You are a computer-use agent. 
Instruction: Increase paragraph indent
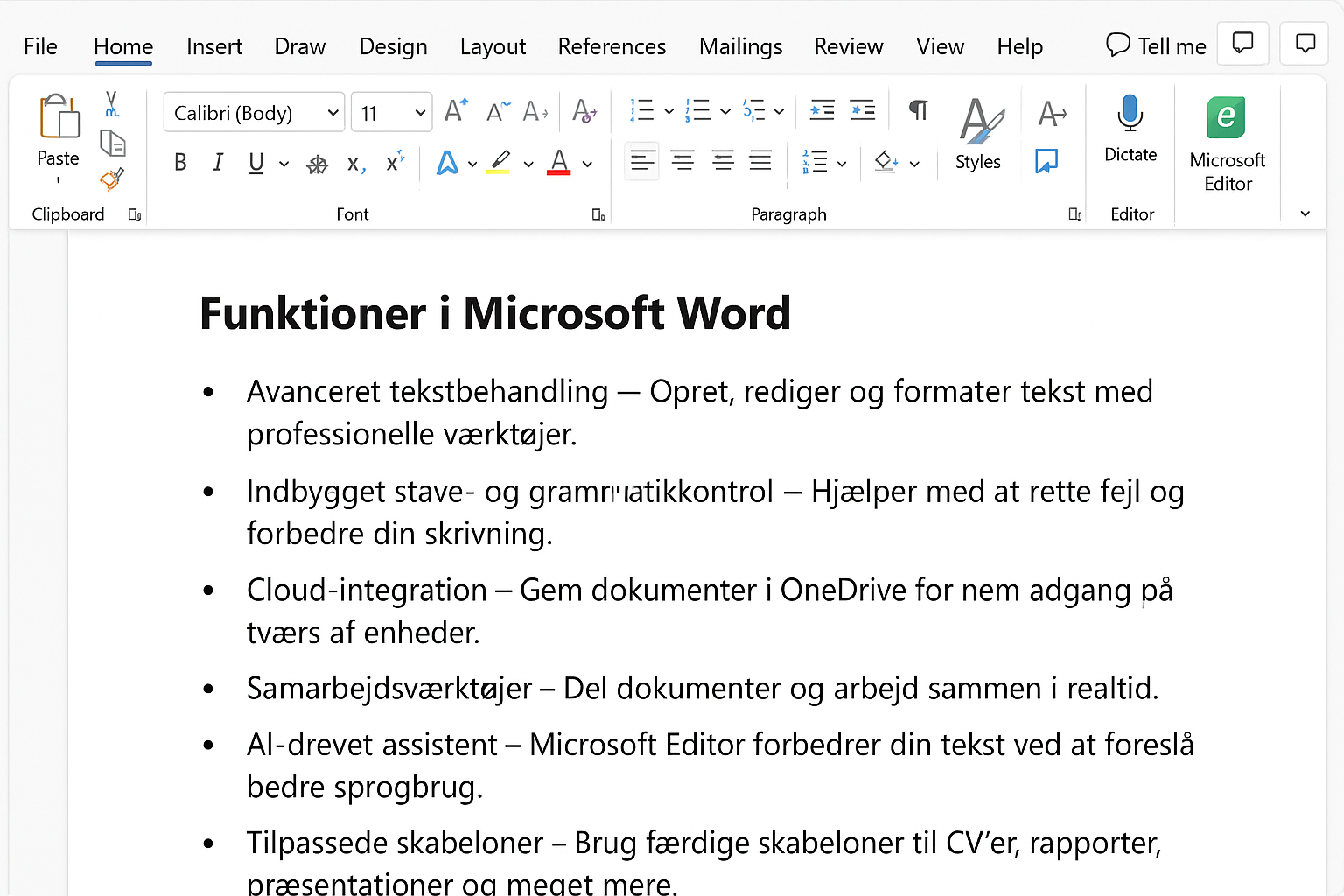tap(863, 110)
